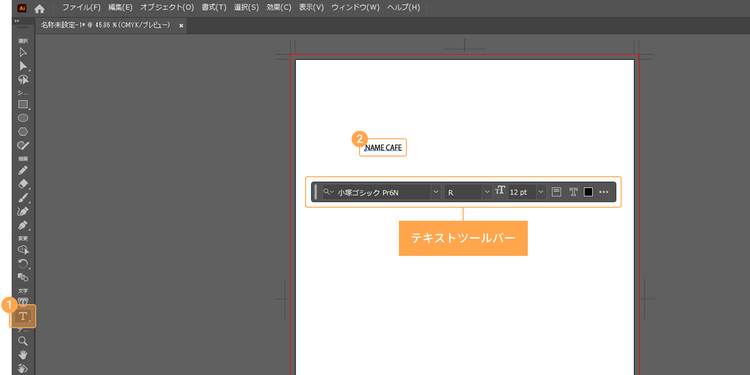The width and height of the screenshot is (750, 375).
Task: Expand the tools panel double-arrow
Action: click(x=17, y=21)
